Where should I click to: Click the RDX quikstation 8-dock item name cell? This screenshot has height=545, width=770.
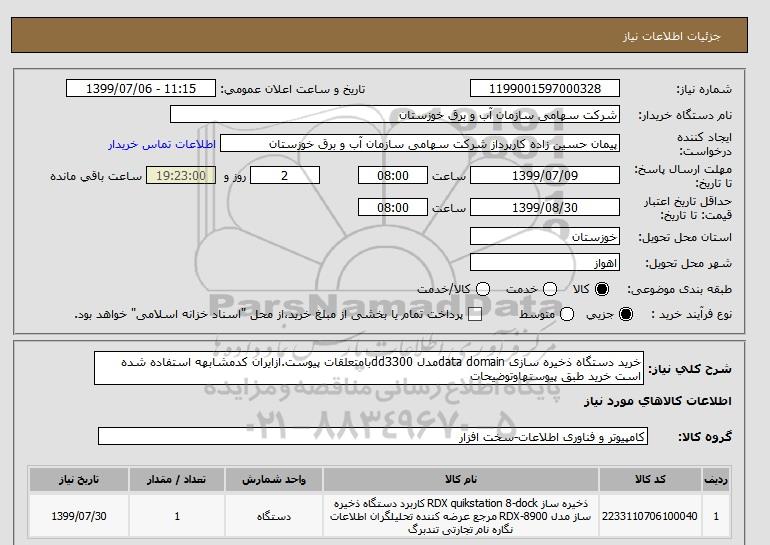(461, 517)
